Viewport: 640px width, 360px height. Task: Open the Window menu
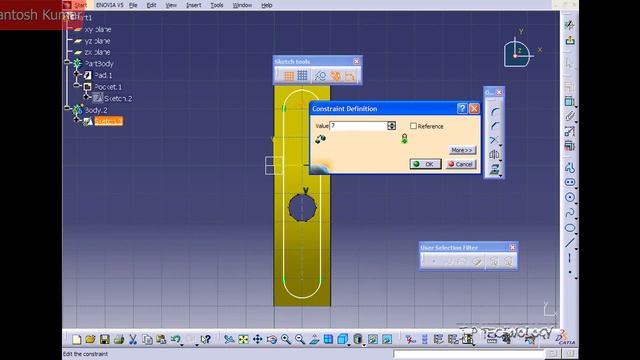pos(242,5)
